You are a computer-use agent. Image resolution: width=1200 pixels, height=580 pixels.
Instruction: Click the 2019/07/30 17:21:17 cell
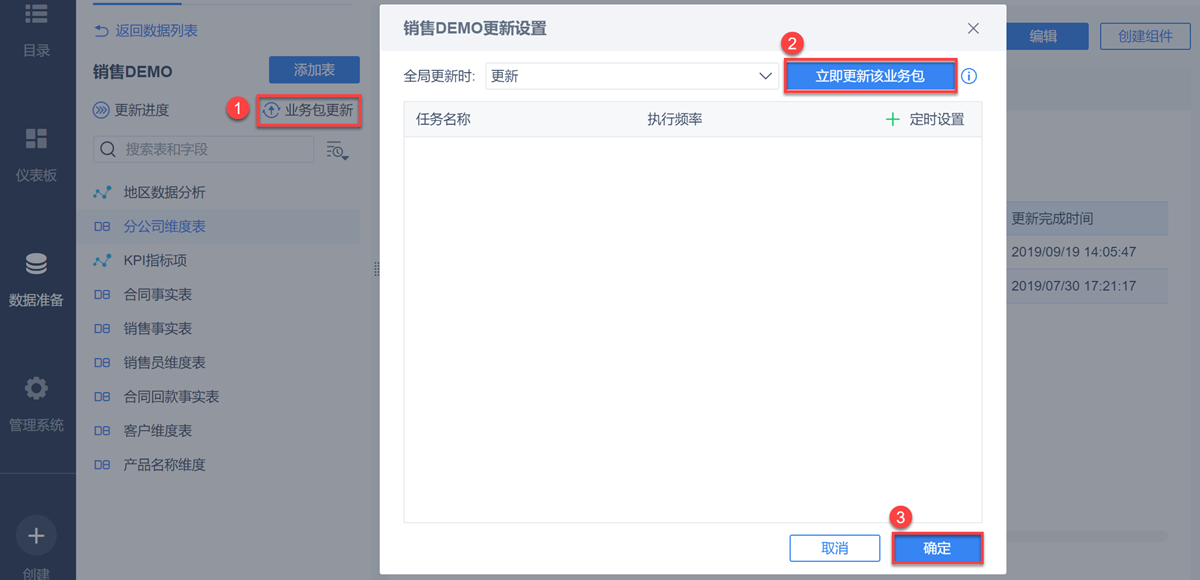click(x=1073, y=286)
